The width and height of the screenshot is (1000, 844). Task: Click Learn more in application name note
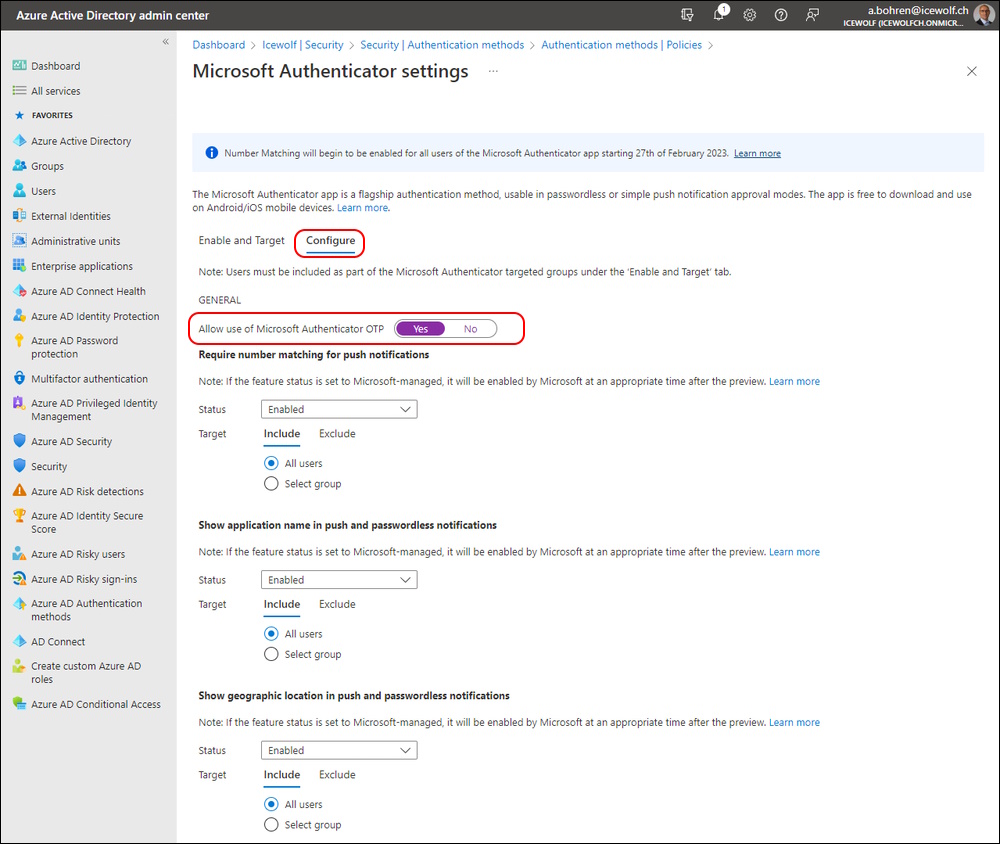794,551
